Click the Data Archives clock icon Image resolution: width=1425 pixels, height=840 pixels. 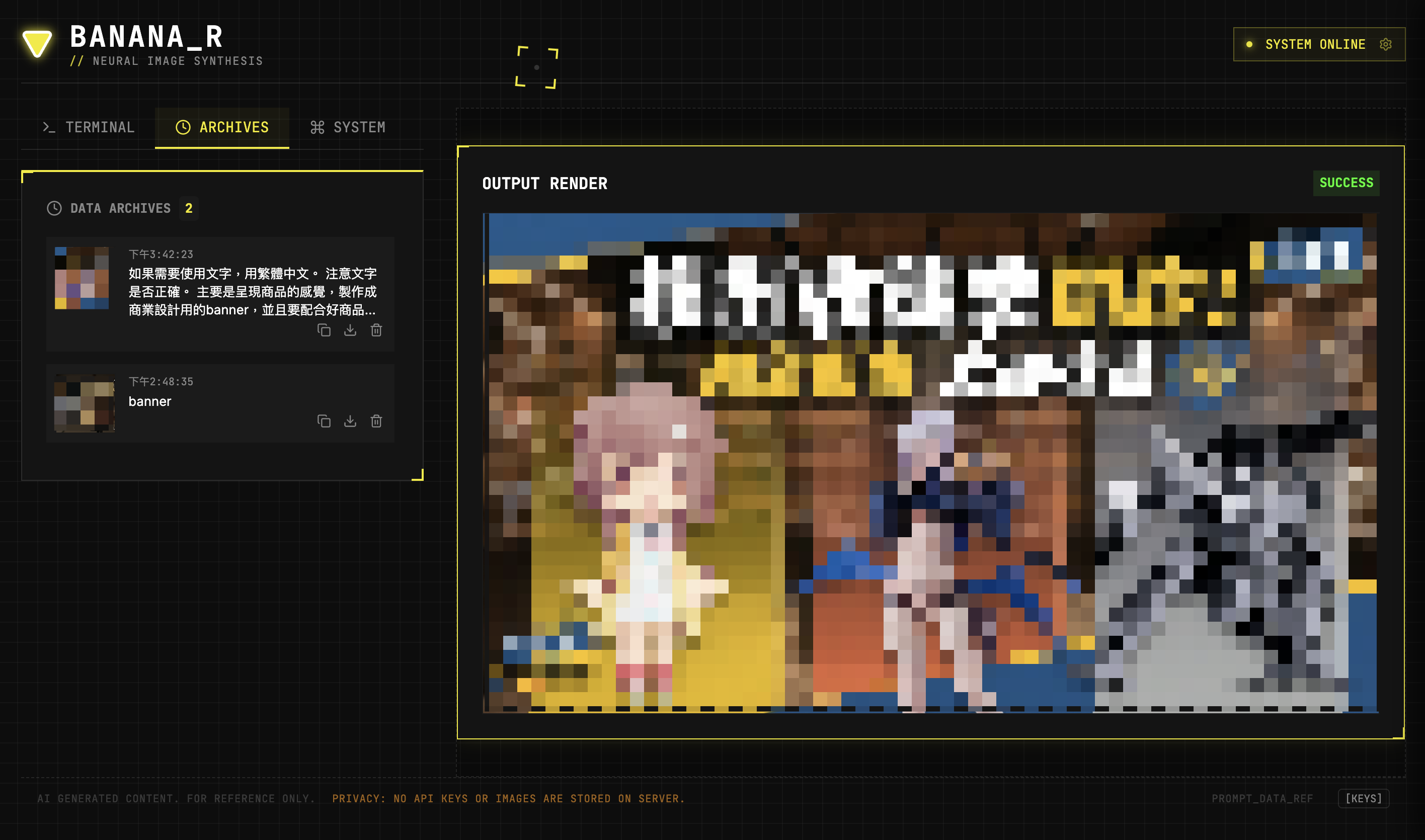tap(54, 208)
